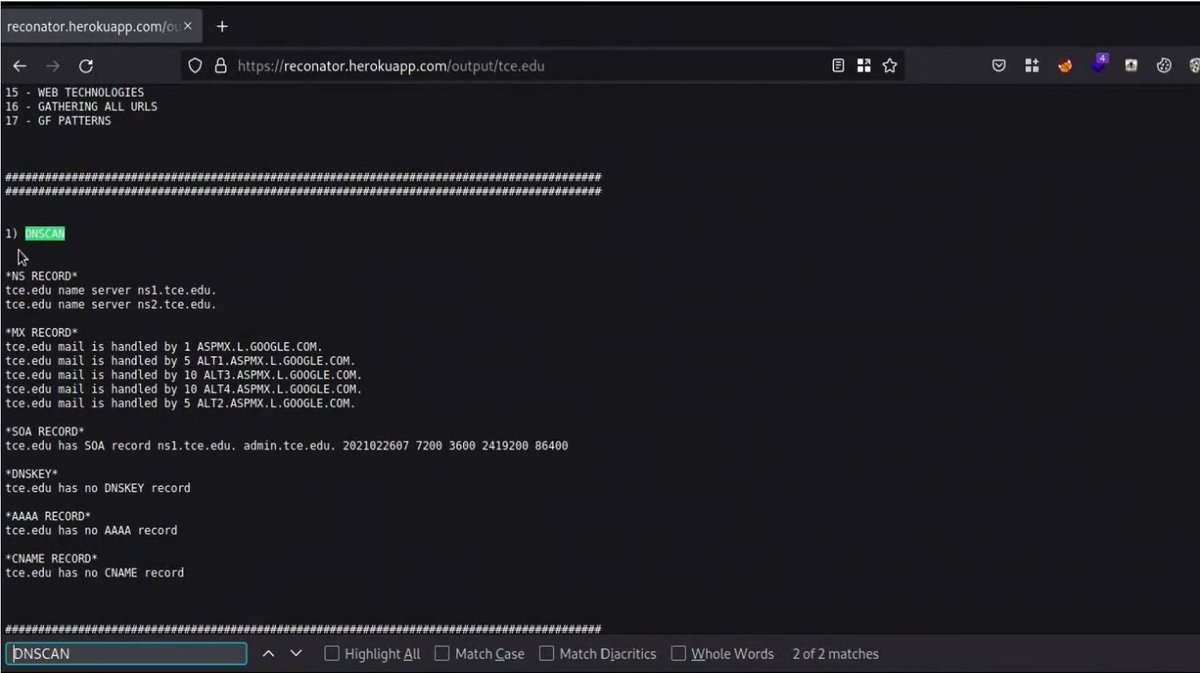Click the purple extension with badge 4
1200x673 pixels.
click(1099, 65)
